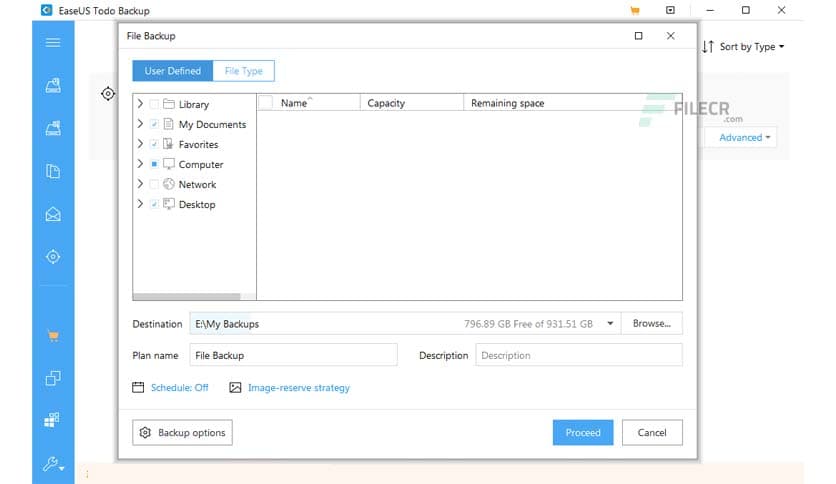Click the boxed down-arrow icon in title bar
This screenshot has height=484, width=836.
(x=670, y=10)
